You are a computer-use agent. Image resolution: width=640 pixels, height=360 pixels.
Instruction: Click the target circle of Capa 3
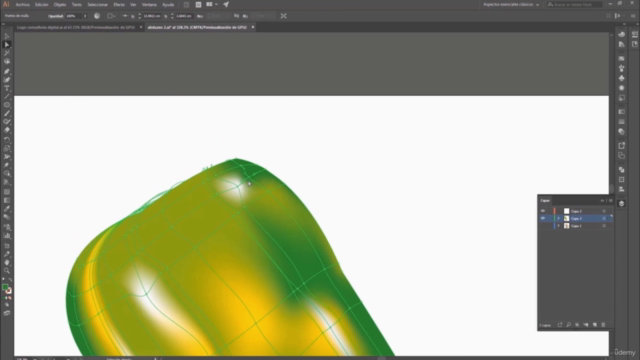coord(604,218)
